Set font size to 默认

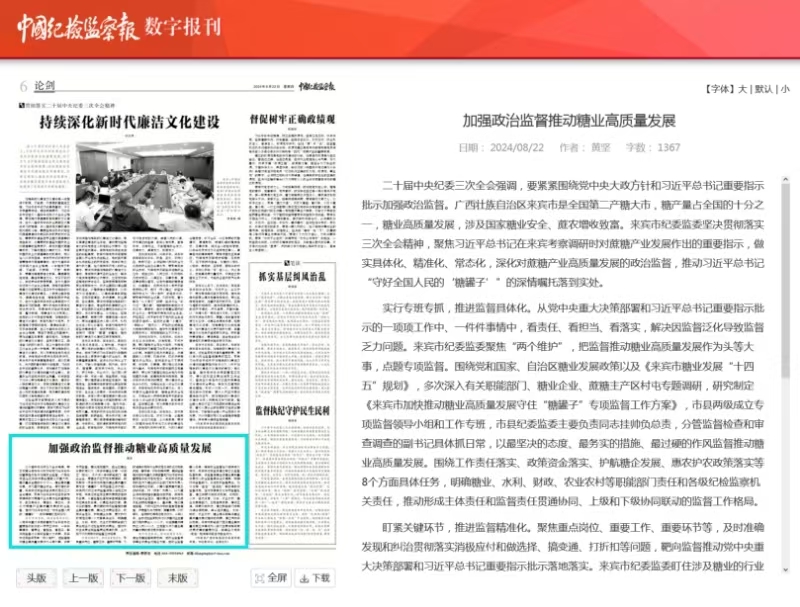[763, 89]
